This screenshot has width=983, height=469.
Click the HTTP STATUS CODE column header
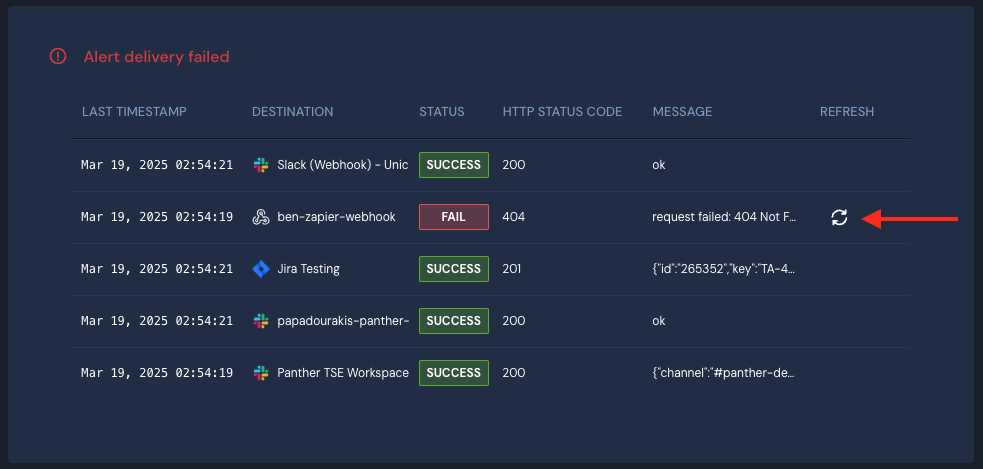point(562,112)
